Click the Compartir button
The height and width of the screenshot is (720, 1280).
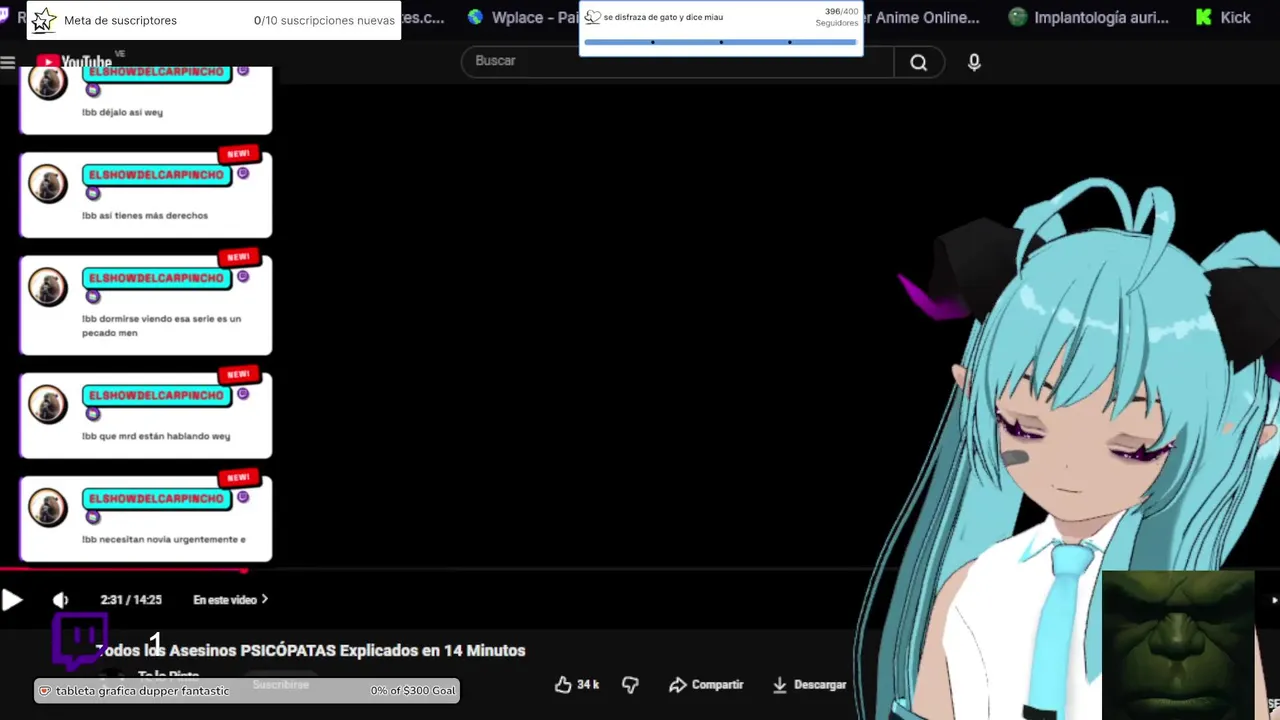pyautogui.click(x=706, y=684)
